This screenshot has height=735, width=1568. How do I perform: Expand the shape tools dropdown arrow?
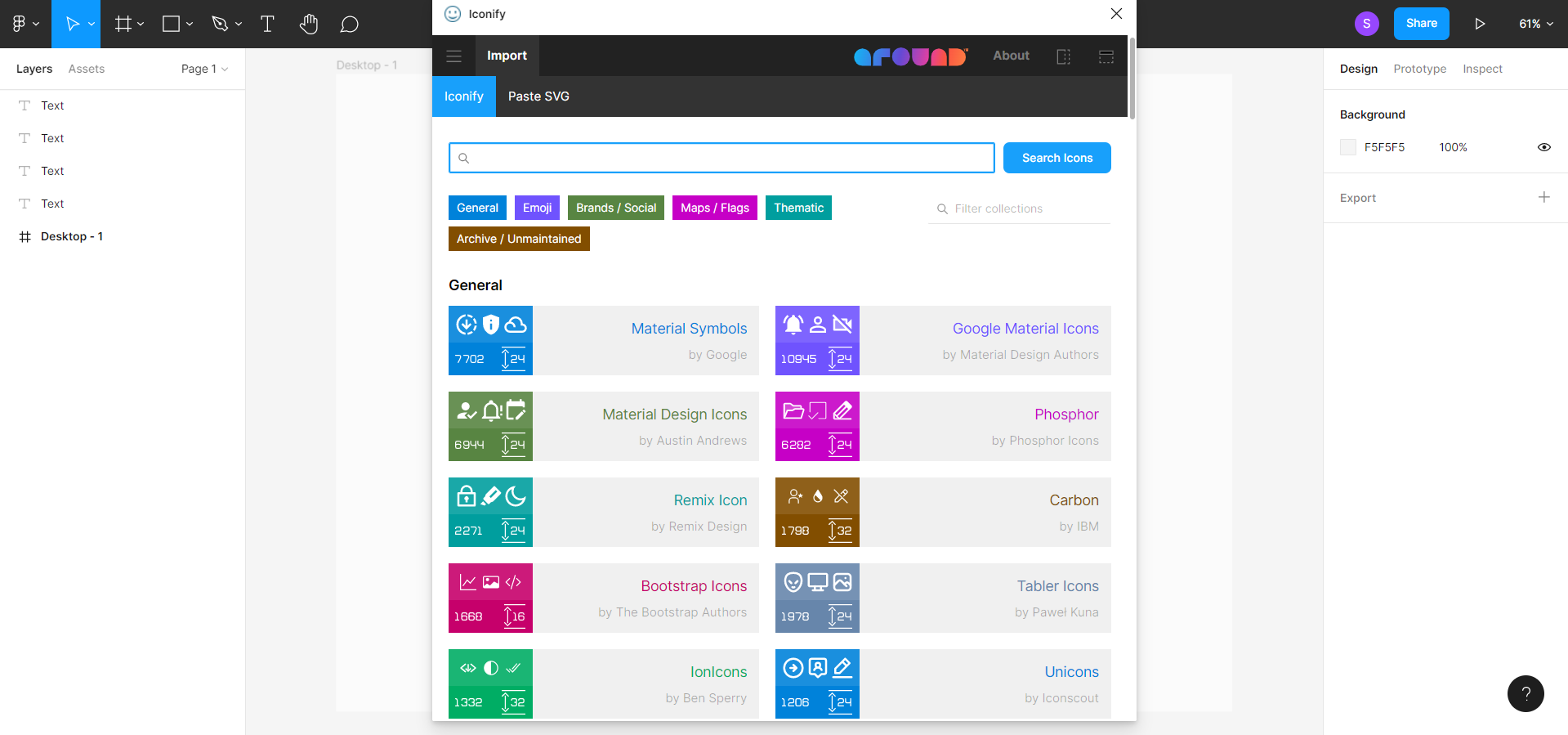click(190, 24)
